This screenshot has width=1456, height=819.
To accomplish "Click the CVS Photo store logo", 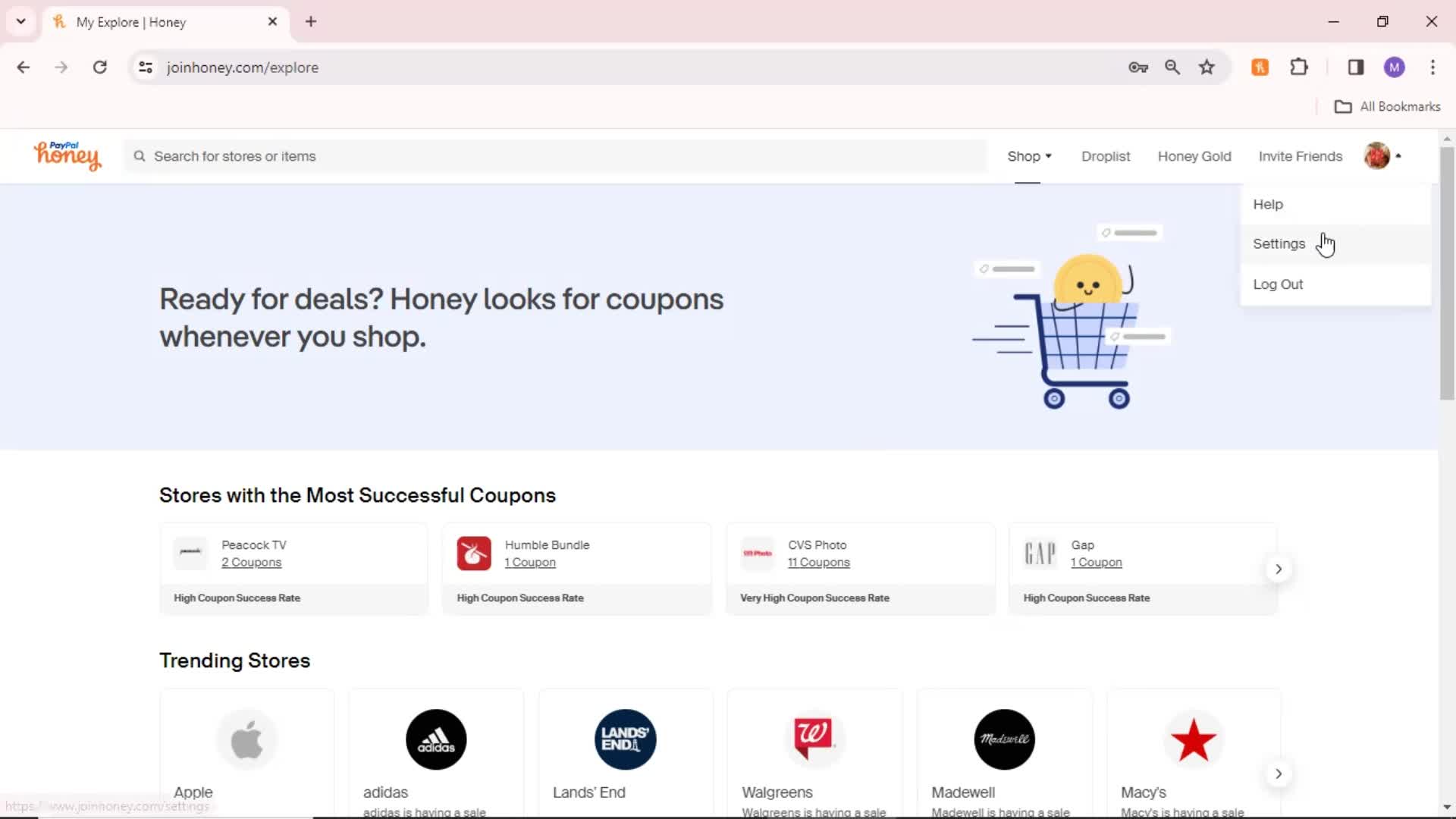I will click(758, 554).
